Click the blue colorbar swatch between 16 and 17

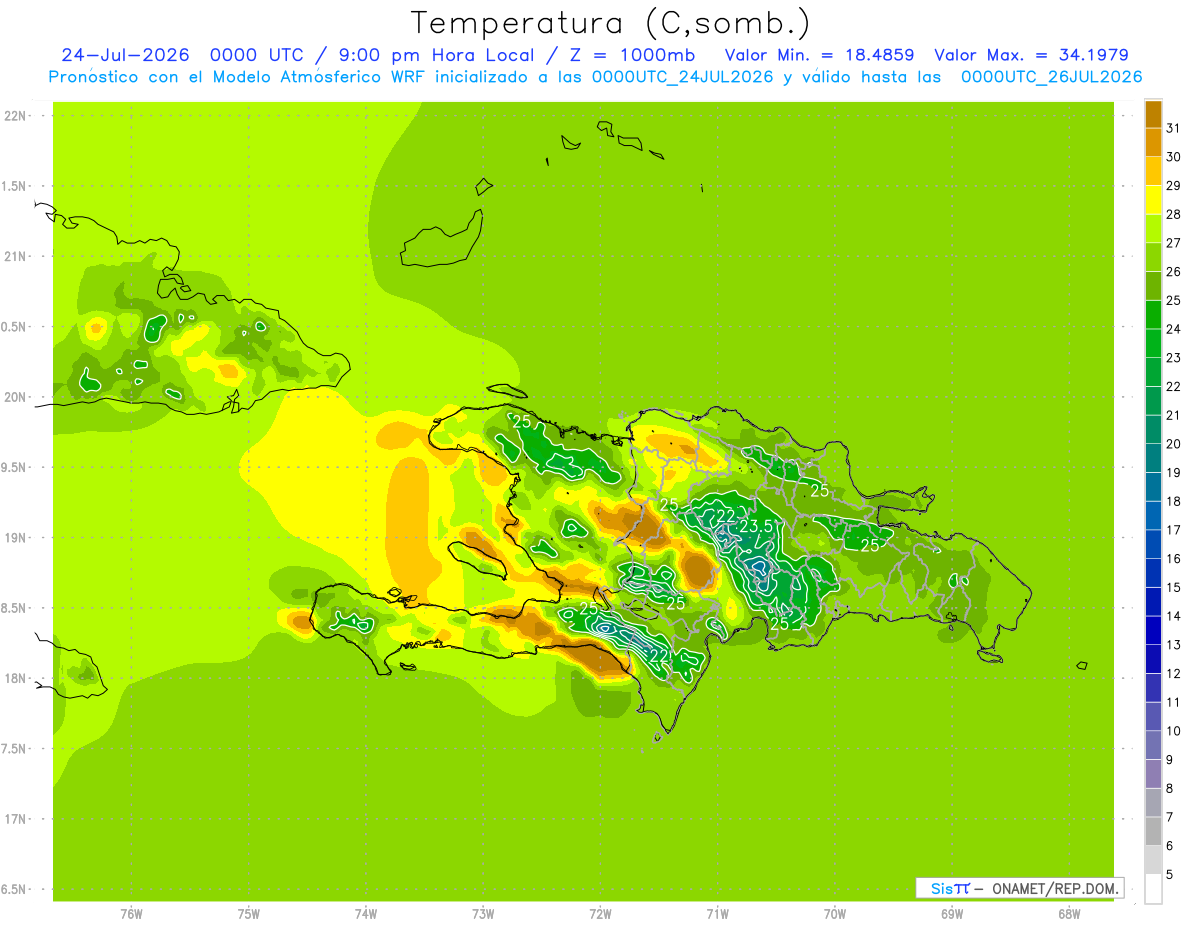1153,544
